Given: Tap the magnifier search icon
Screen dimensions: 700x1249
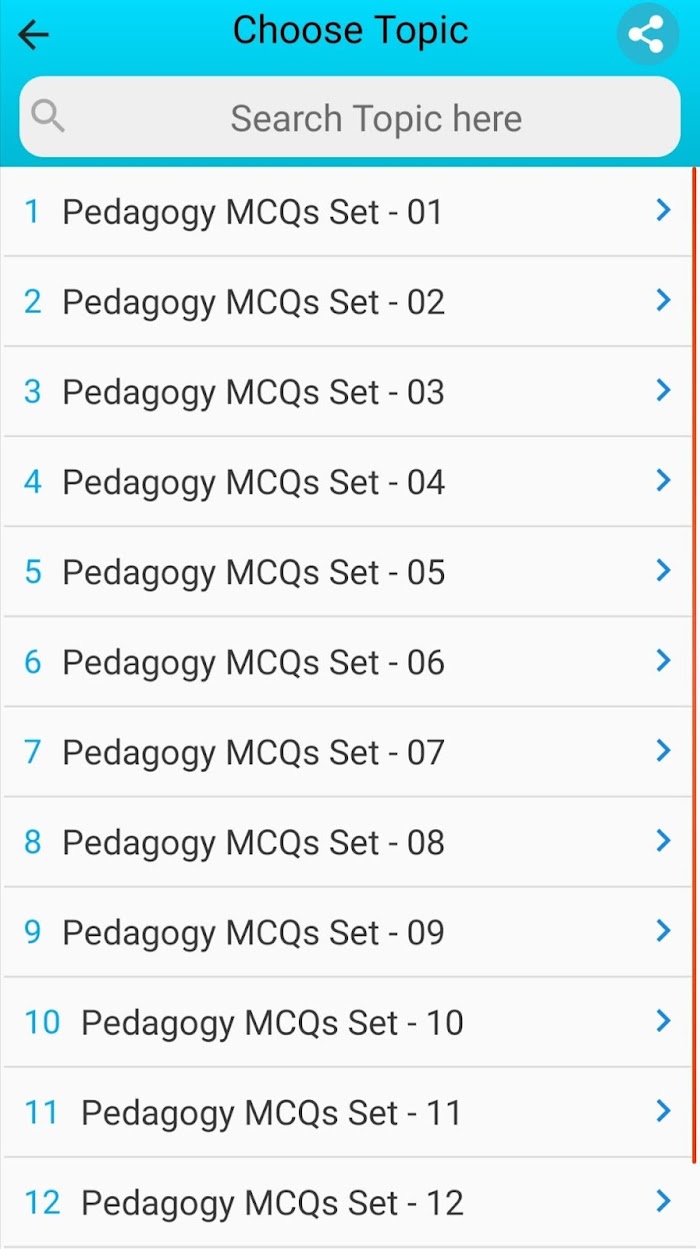Looking at the screenshot, I should point(47,117).
